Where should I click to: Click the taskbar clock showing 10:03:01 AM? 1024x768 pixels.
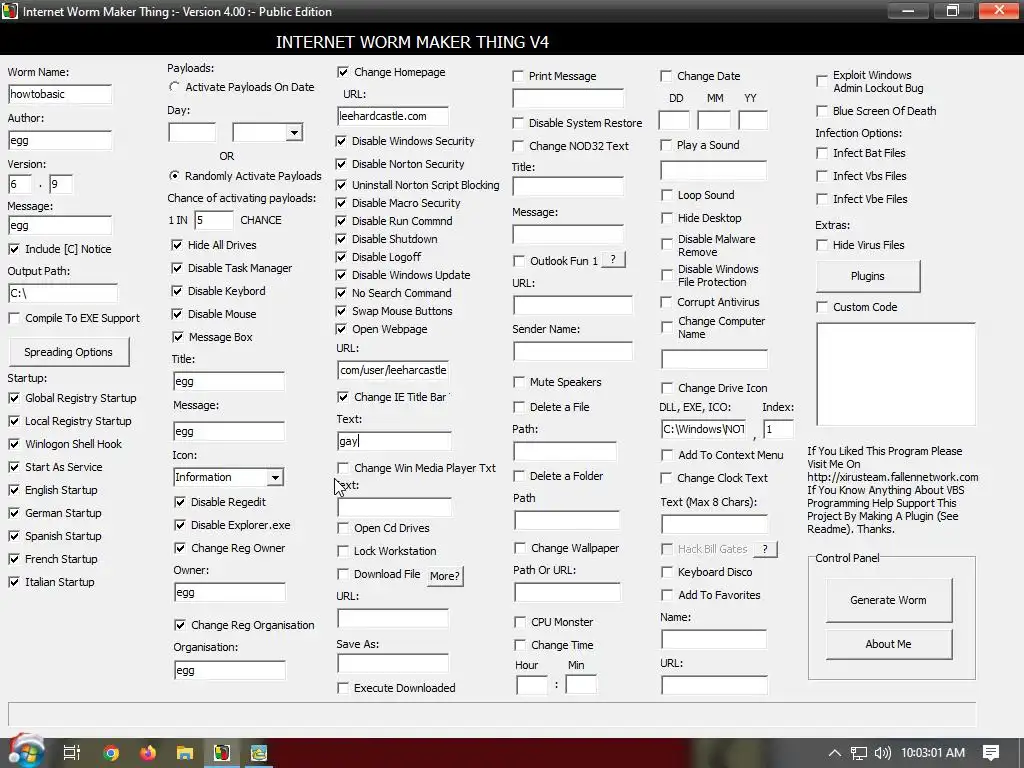[x=933, y=753]
